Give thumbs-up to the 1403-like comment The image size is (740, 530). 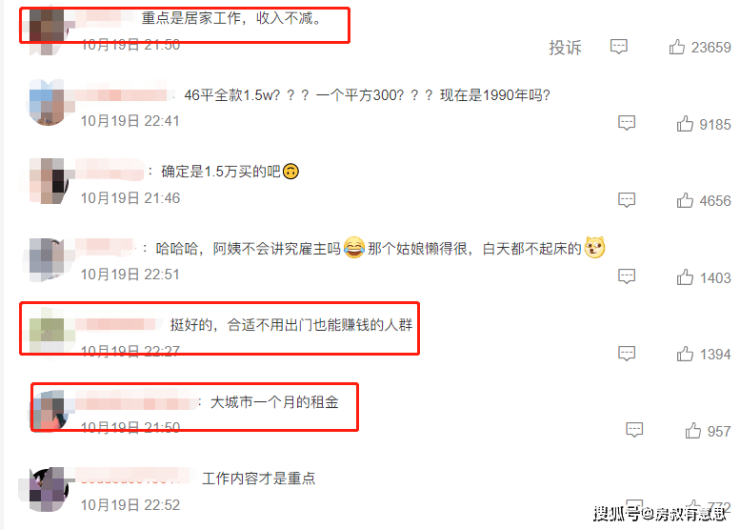[684, 278]
